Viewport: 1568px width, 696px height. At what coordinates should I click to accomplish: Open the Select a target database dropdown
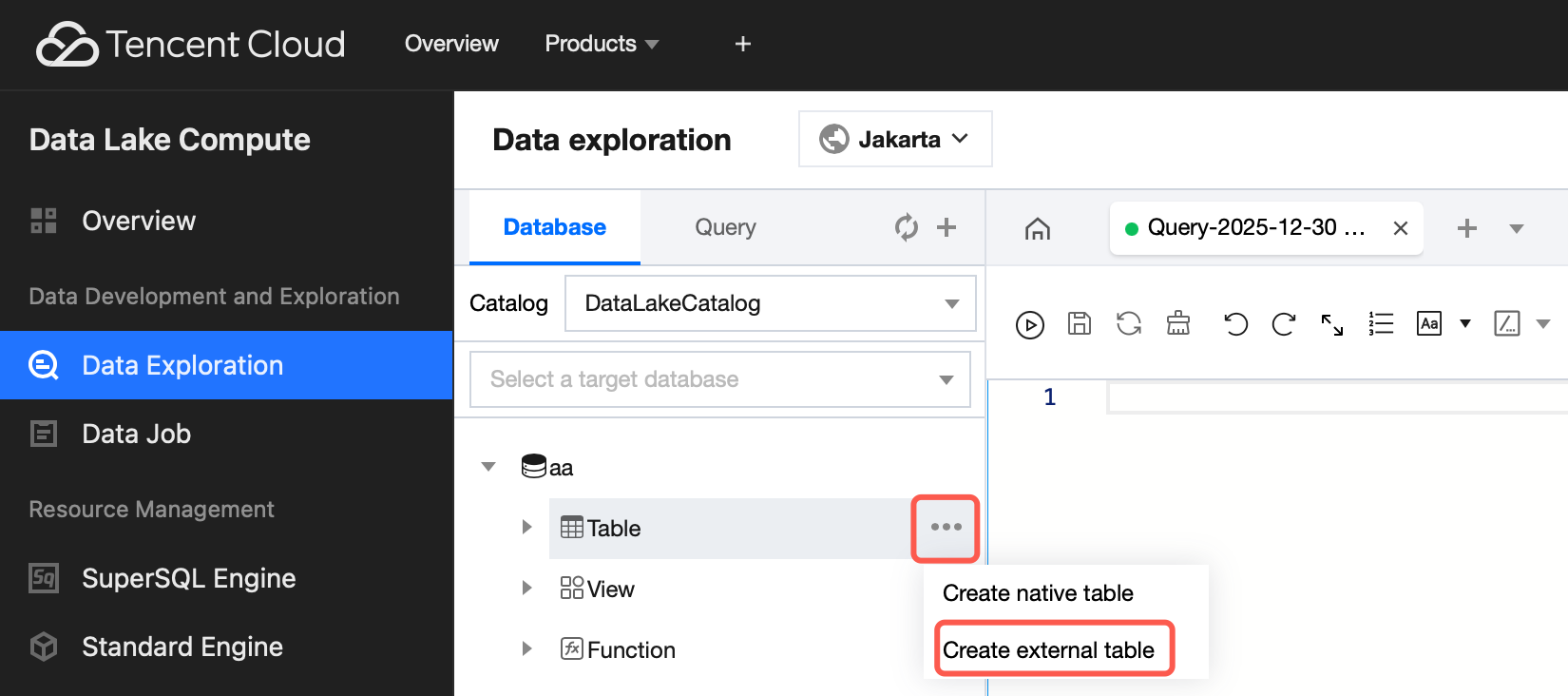(720, 379)
